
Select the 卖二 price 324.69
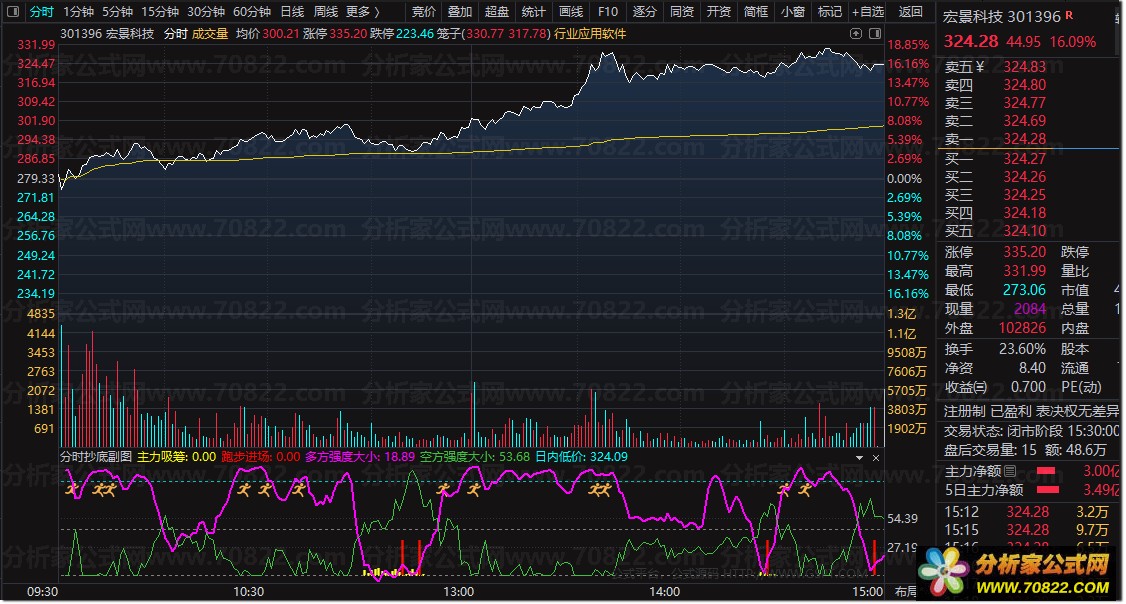pyautogui.click(x=1025, y=121)
